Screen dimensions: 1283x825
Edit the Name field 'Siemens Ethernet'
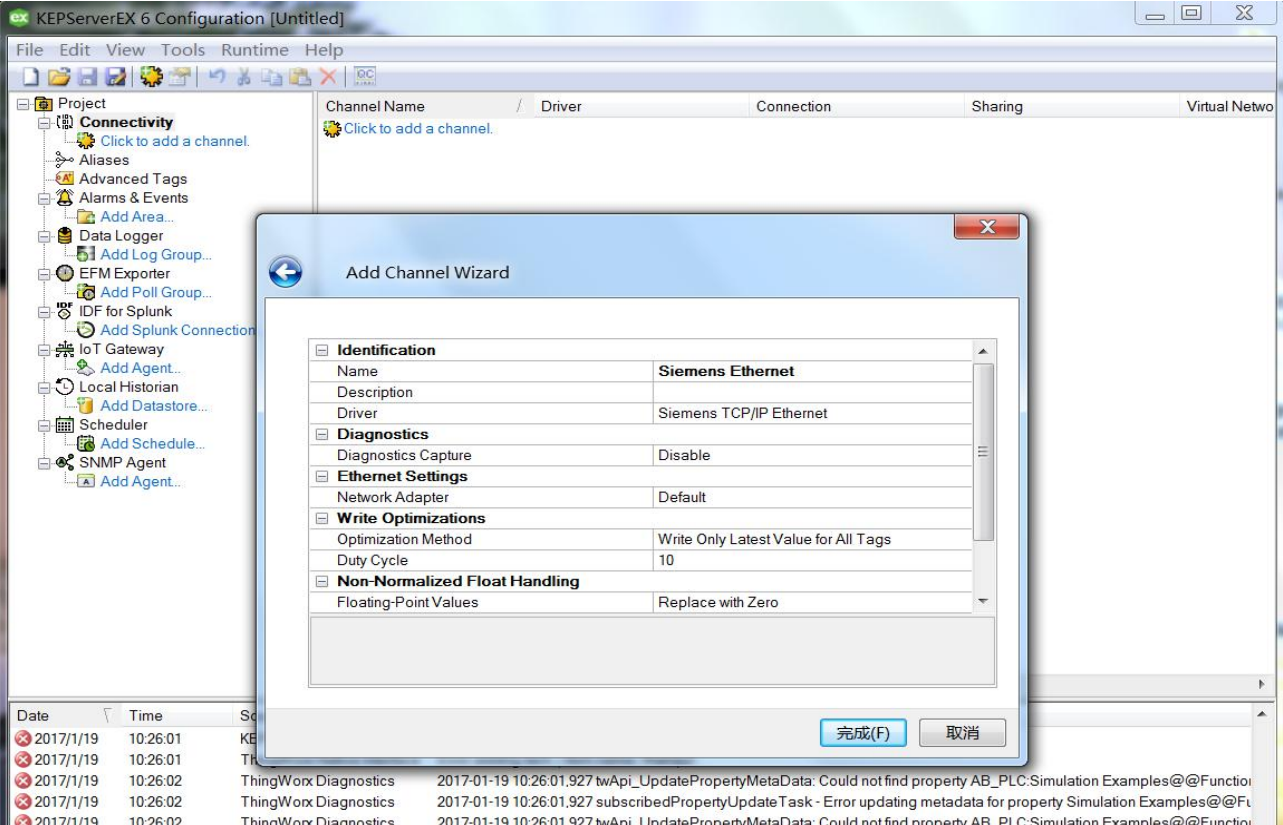pyautogui.click(x=812, y=371)
